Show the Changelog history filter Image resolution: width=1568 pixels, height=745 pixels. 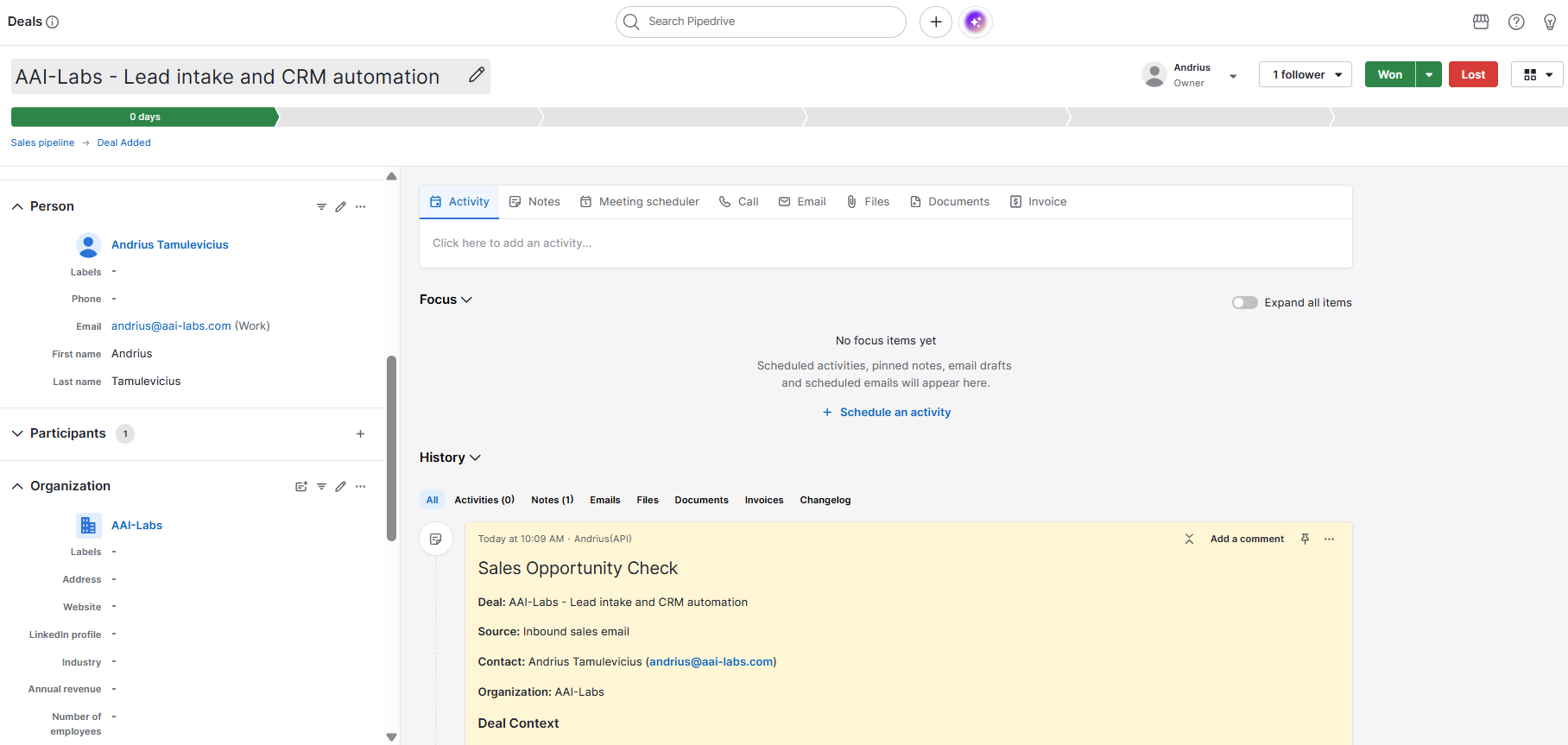(825, 500)
